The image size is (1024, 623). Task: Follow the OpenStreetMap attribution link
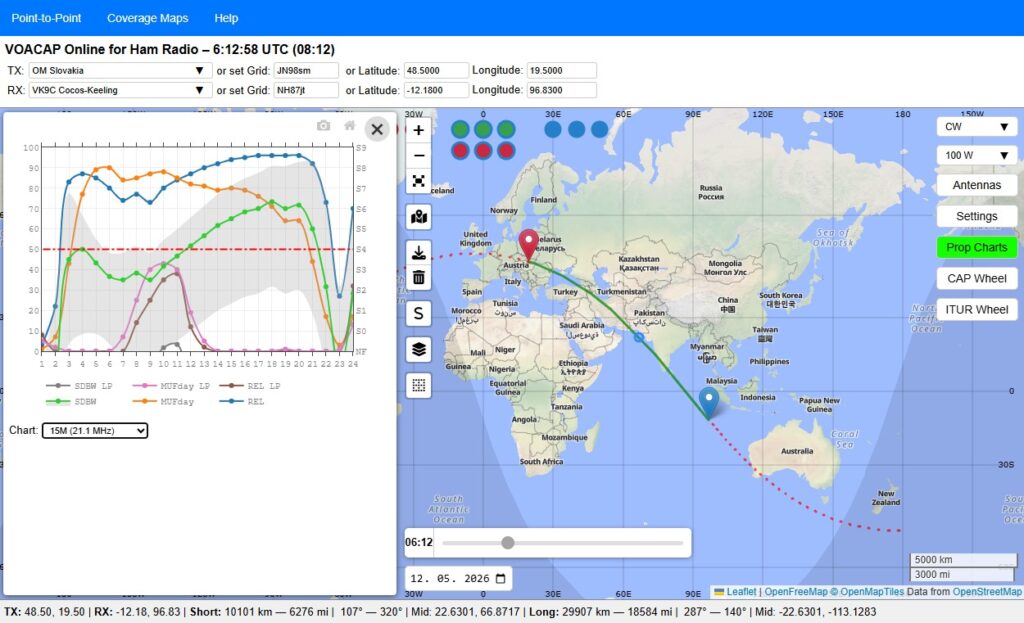coord(987,592)
